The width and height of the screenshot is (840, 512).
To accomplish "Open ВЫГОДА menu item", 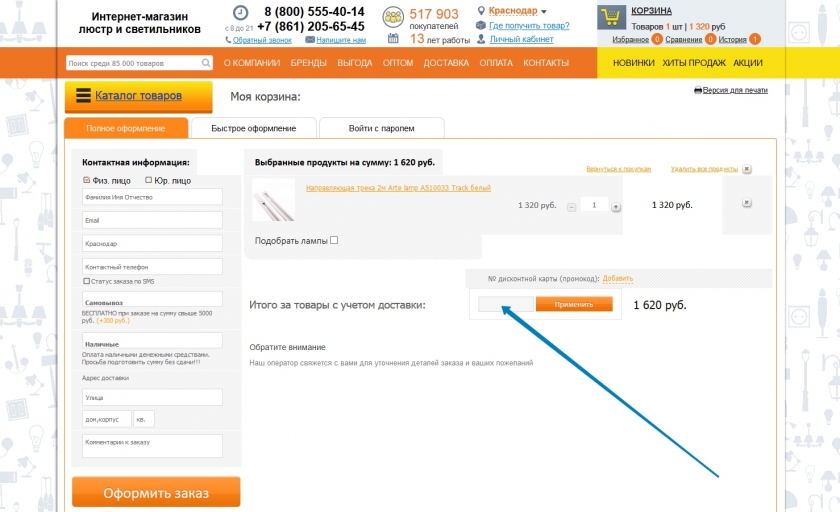I will tap(355, 63).
